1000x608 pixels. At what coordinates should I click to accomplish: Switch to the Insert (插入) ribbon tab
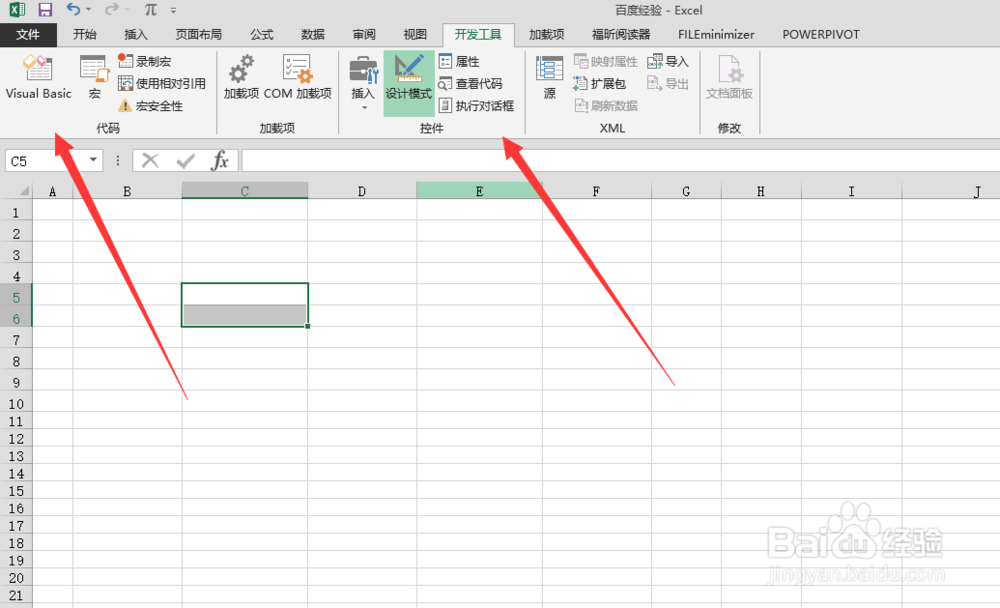pyautogui.click(x=135, y=34)
